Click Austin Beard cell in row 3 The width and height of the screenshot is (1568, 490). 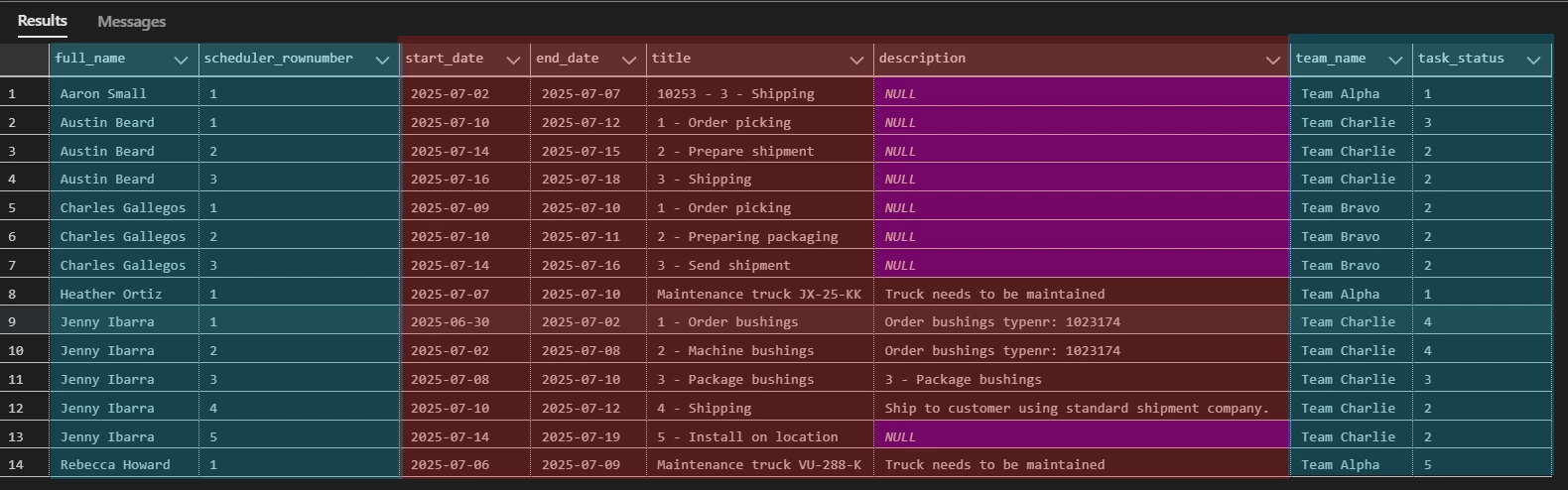pos(124,151)
